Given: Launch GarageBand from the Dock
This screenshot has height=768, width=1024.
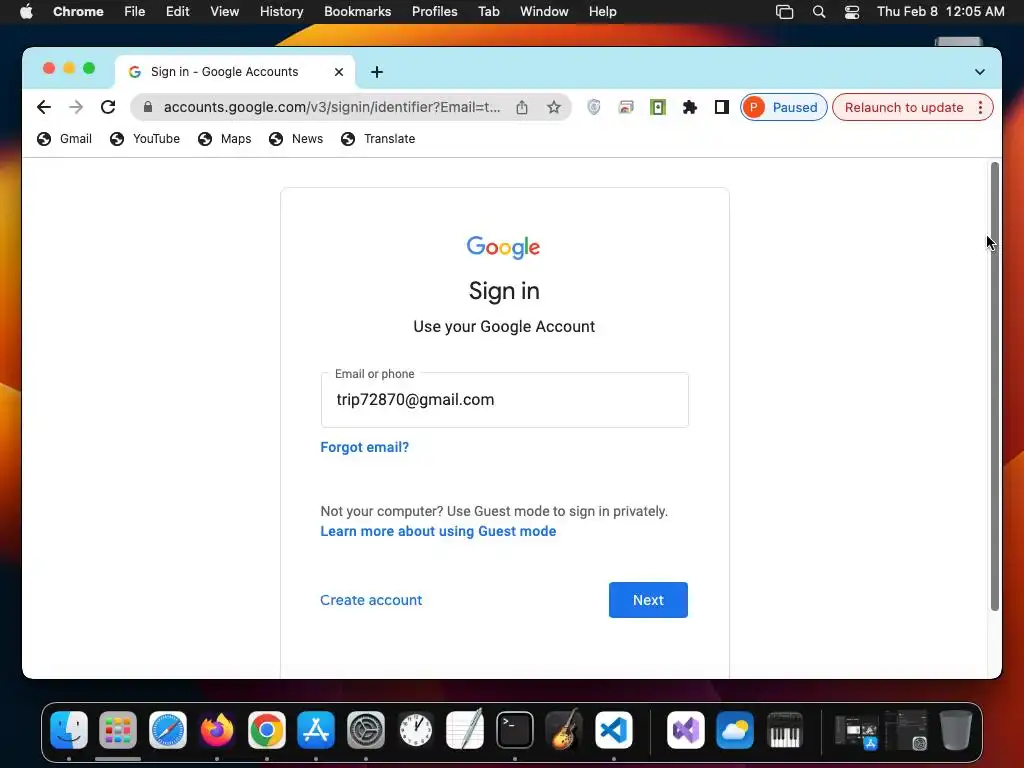Looking at the screenshot, I should [564, 730].
